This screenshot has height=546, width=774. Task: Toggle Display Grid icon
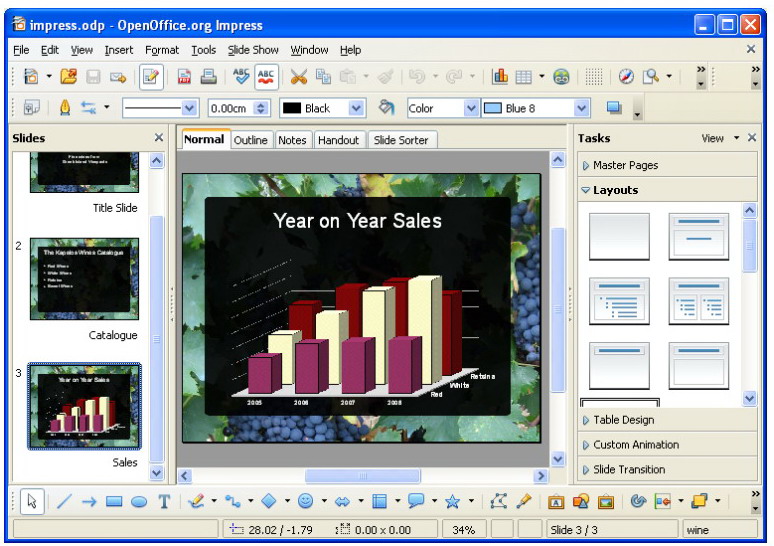pos(594,77)
